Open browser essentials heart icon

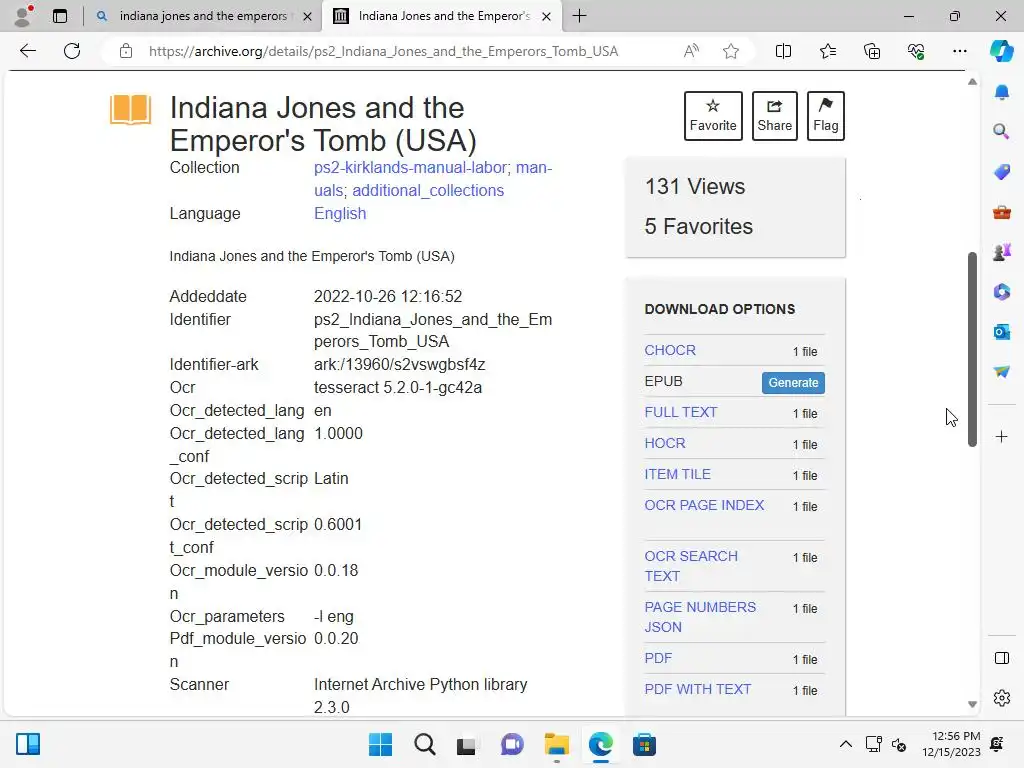click(916, 51)
